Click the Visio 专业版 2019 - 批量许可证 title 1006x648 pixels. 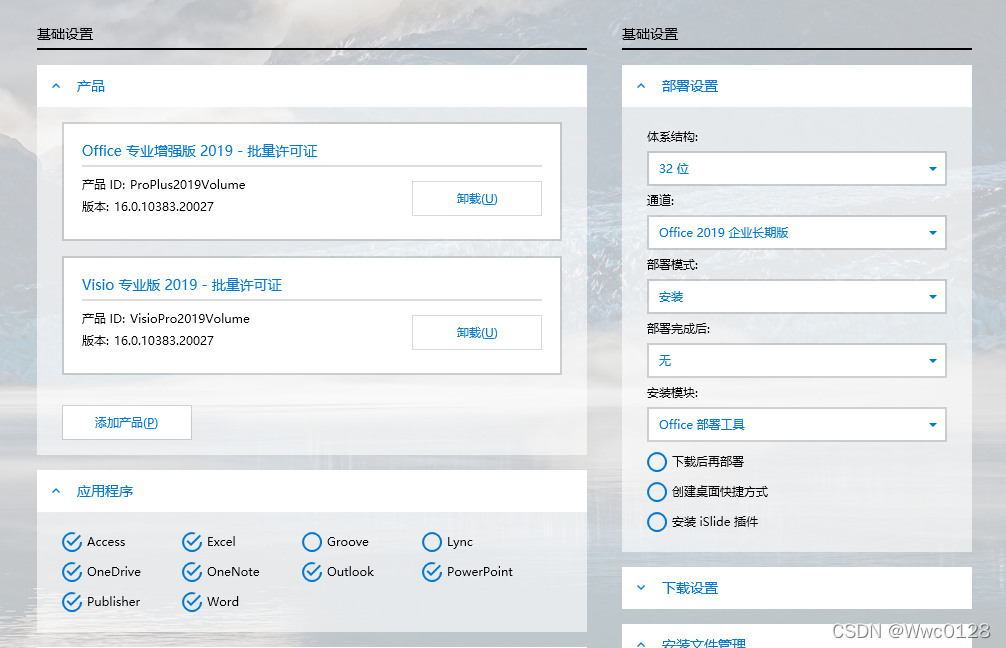point(182,285)
